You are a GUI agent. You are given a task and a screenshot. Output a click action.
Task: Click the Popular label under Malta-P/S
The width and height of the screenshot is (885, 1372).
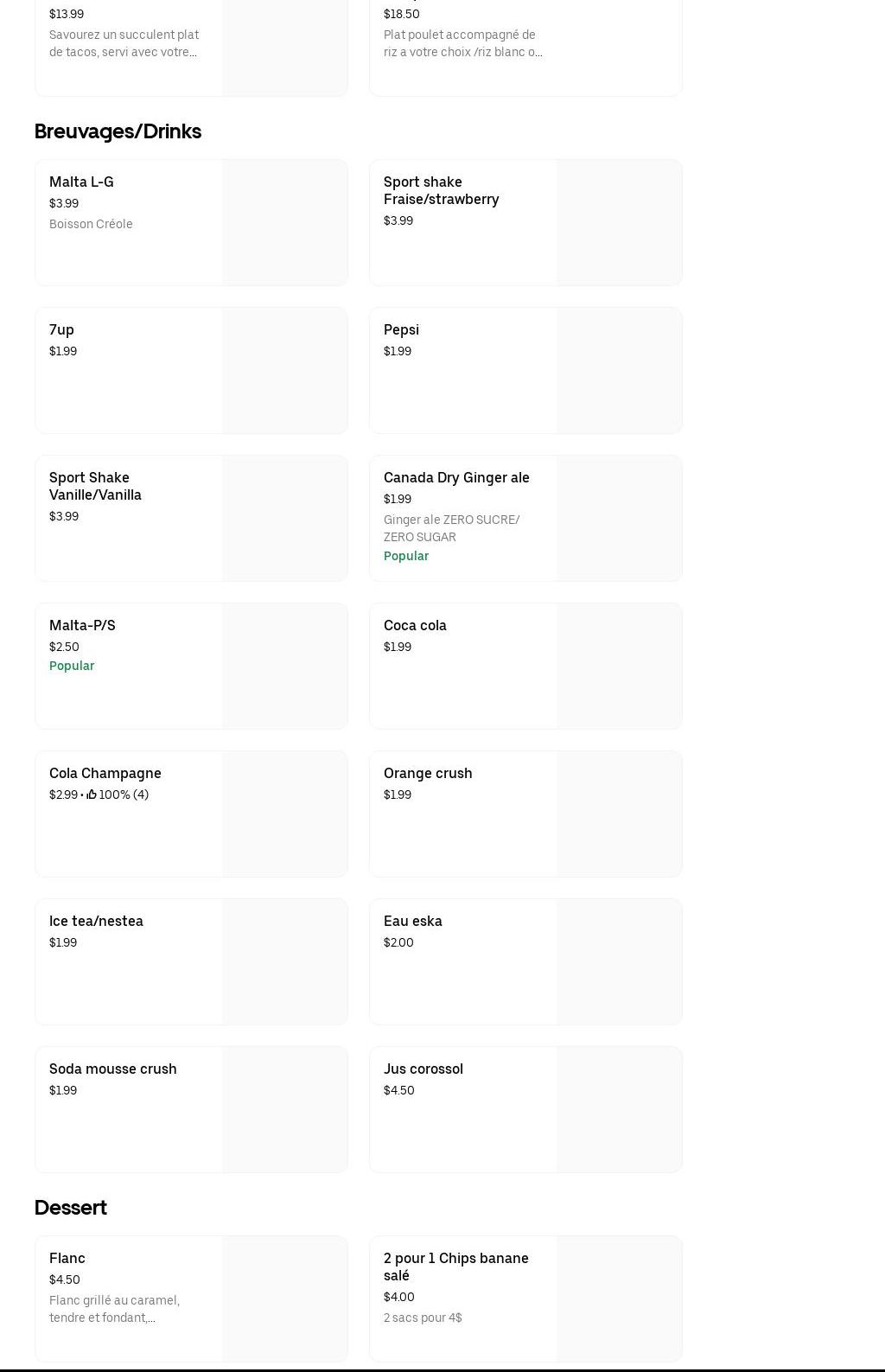coord(72,666)
